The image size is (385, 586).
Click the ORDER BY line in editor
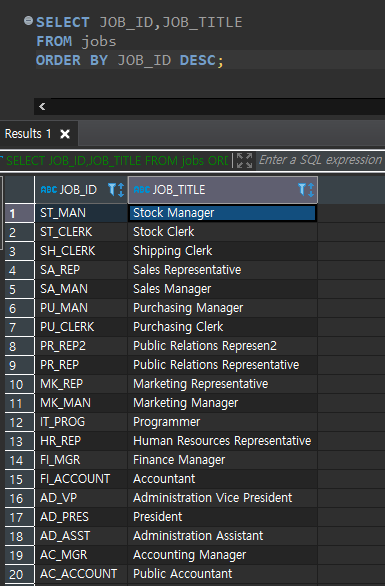(x=130, y=60)
